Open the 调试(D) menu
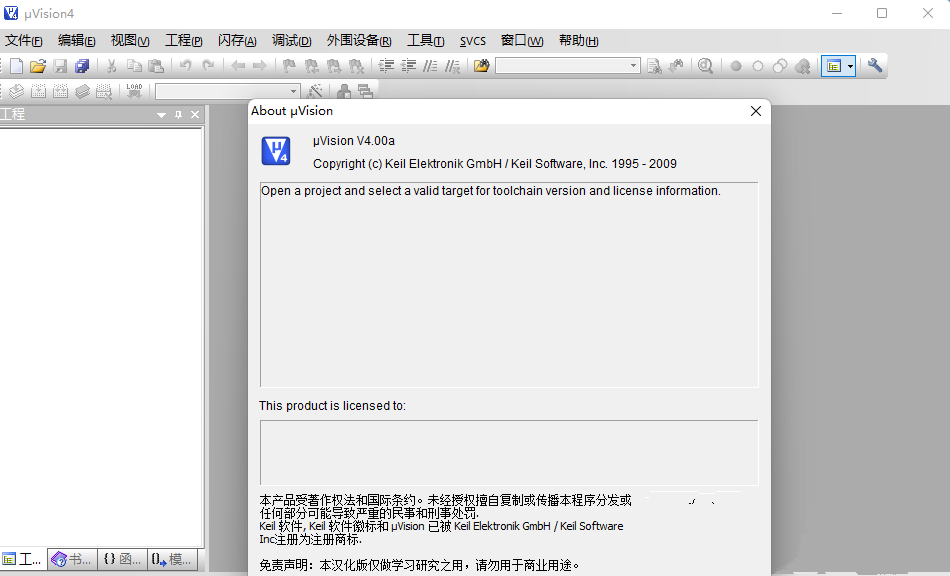The height and width of the screenshot is (576, 950). (x=291, y=41)
